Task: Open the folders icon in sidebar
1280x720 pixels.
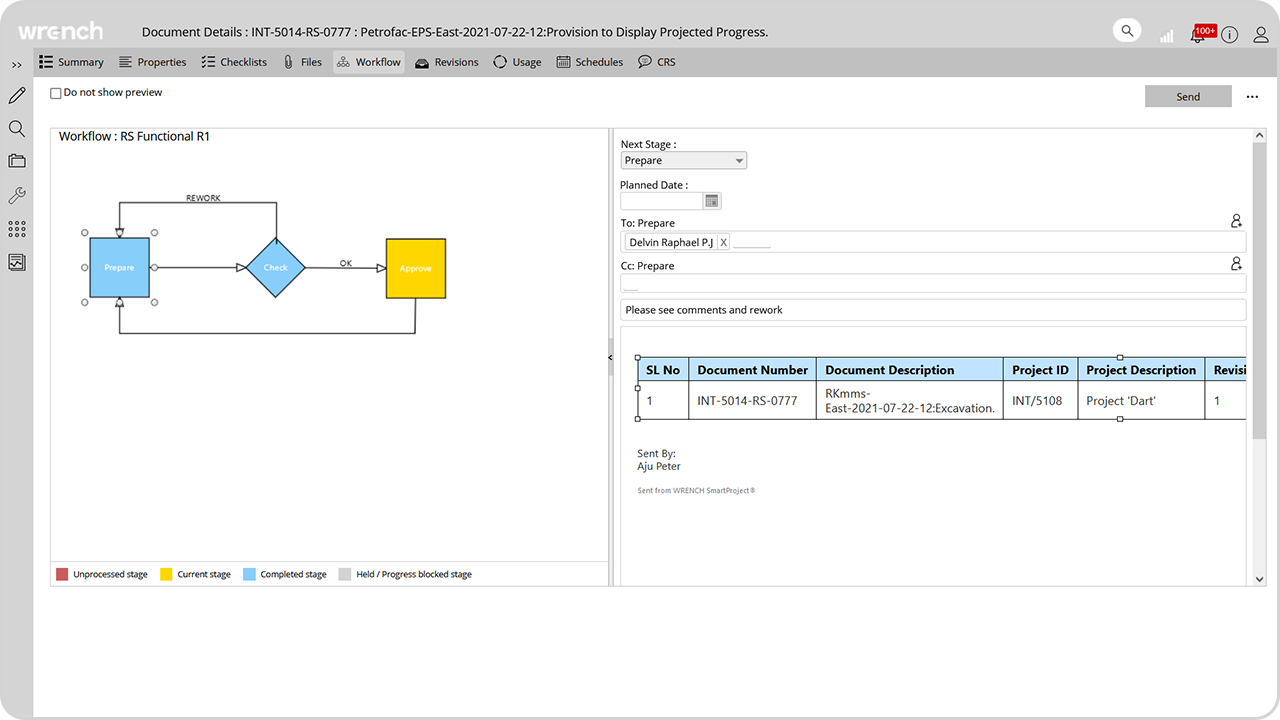Action: pos(17,161)
